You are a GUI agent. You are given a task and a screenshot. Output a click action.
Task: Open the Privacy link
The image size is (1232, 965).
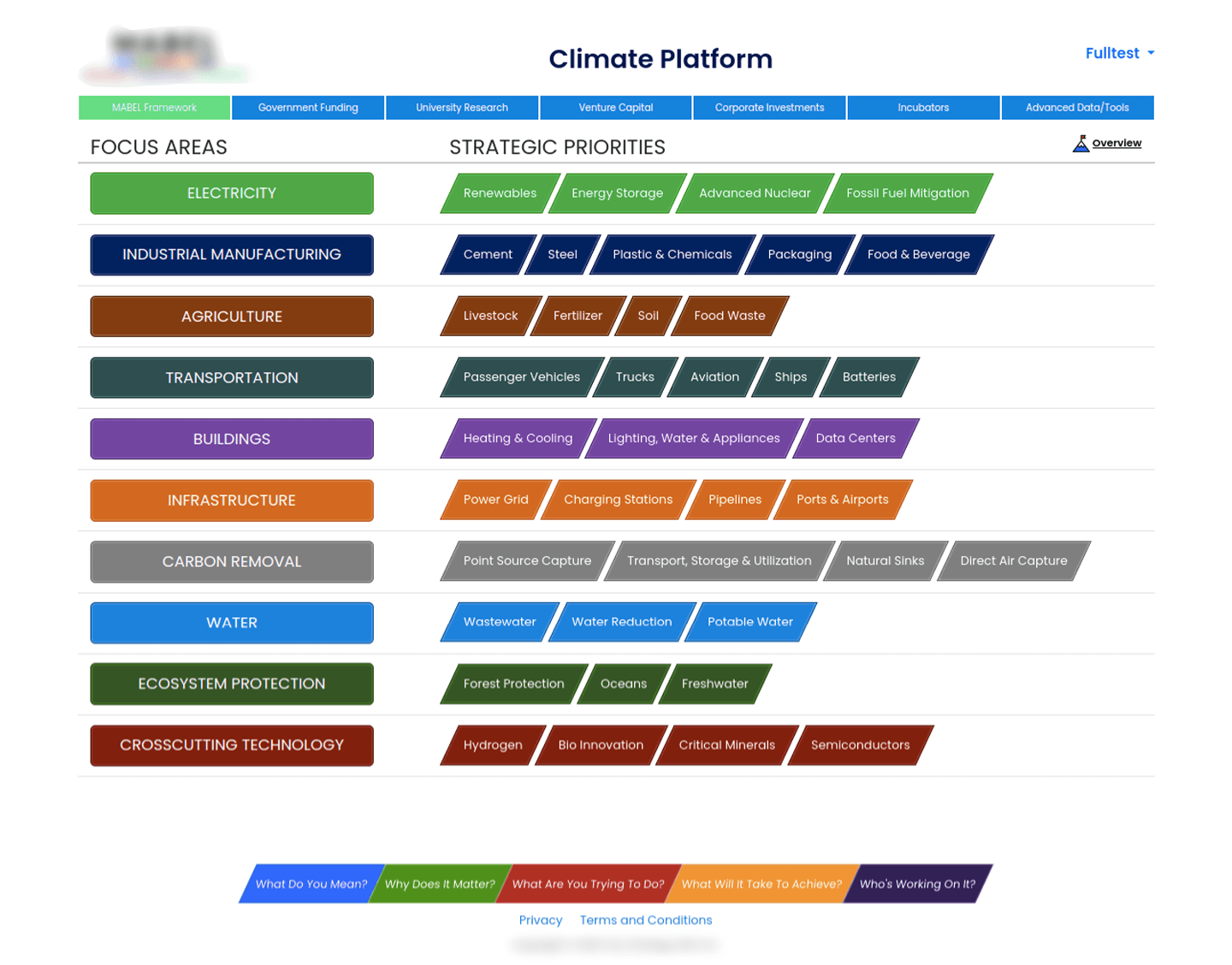click(541, 921)
